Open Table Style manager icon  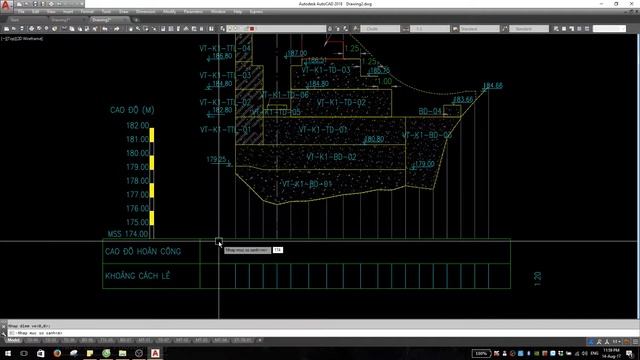pos(455,29)
